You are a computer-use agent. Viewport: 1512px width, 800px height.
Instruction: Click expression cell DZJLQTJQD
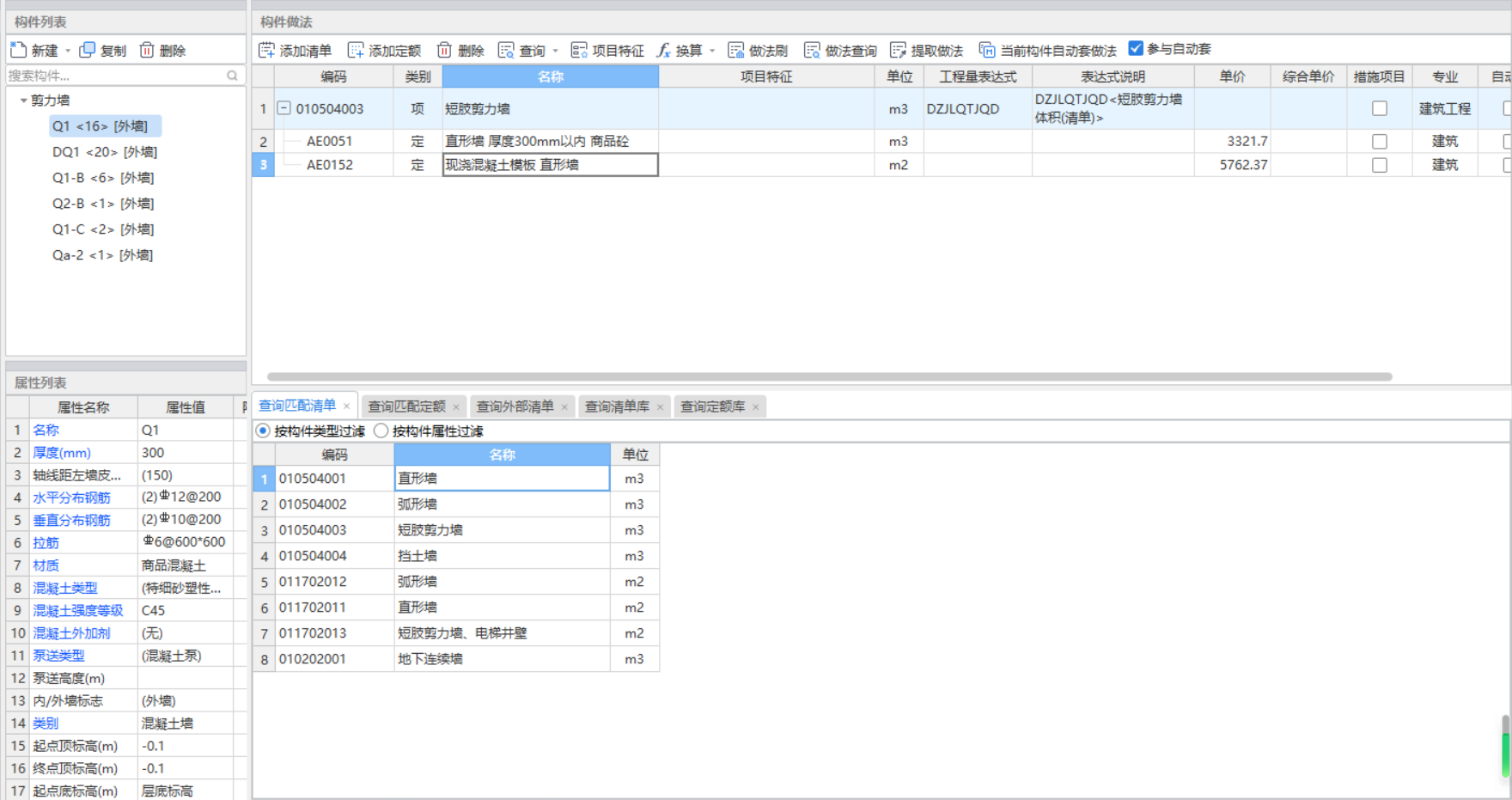[978, 109]
